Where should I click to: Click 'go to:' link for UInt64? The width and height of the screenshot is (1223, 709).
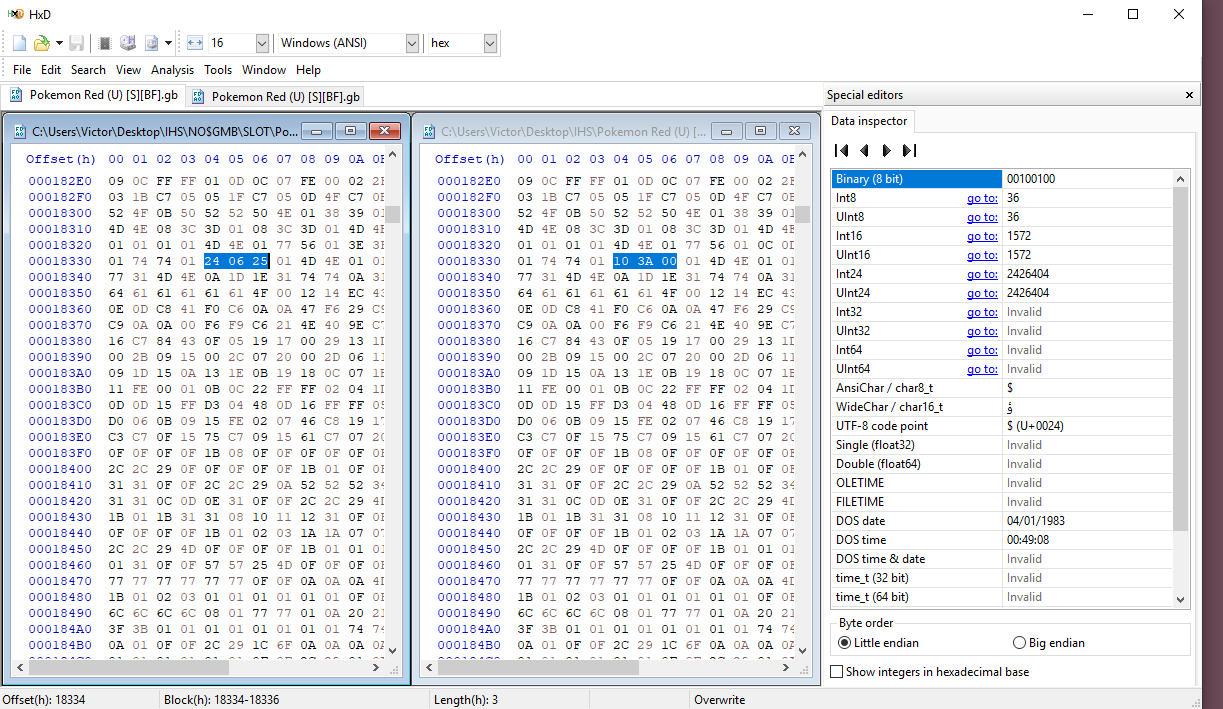coord(982,369)
